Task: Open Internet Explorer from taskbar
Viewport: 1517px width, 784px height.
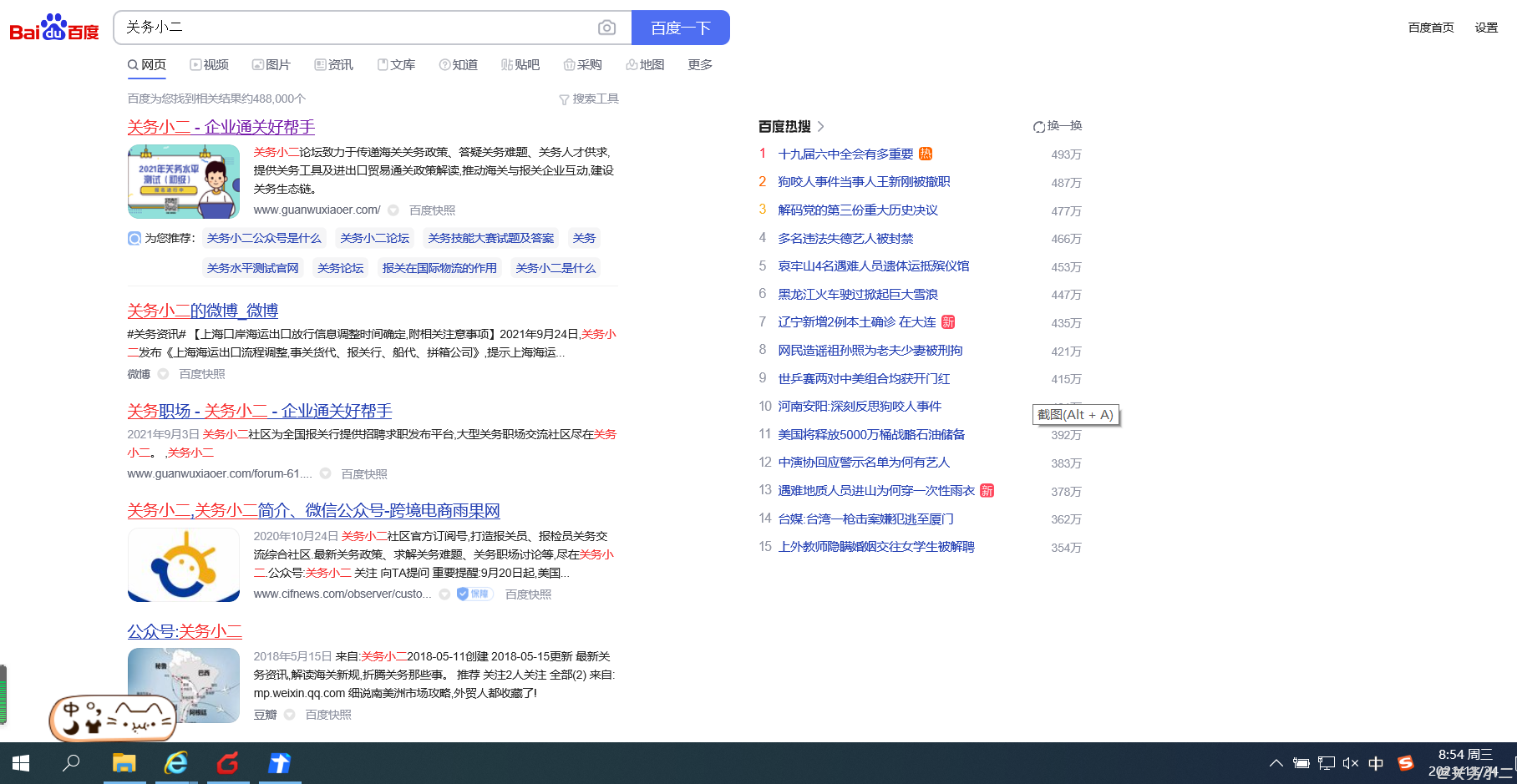Action: tap(176, 763)
